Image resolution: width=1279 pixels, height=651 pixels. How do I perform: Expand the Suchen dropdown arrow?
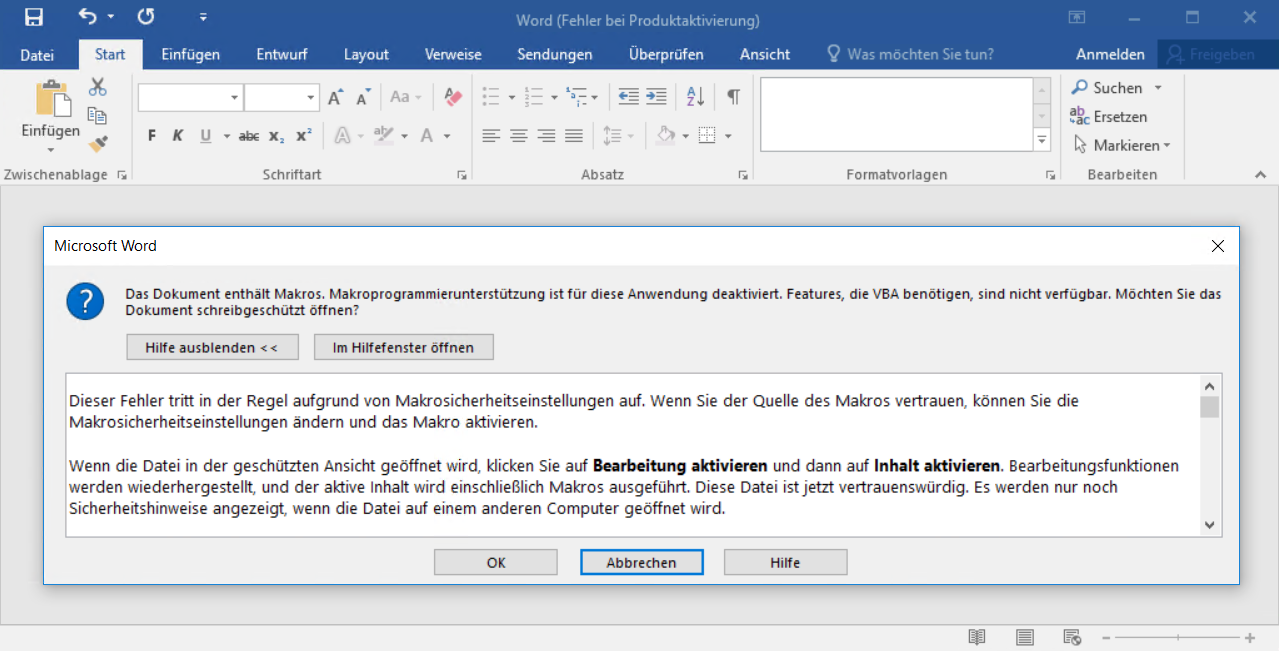click(x=1158, y=88)
